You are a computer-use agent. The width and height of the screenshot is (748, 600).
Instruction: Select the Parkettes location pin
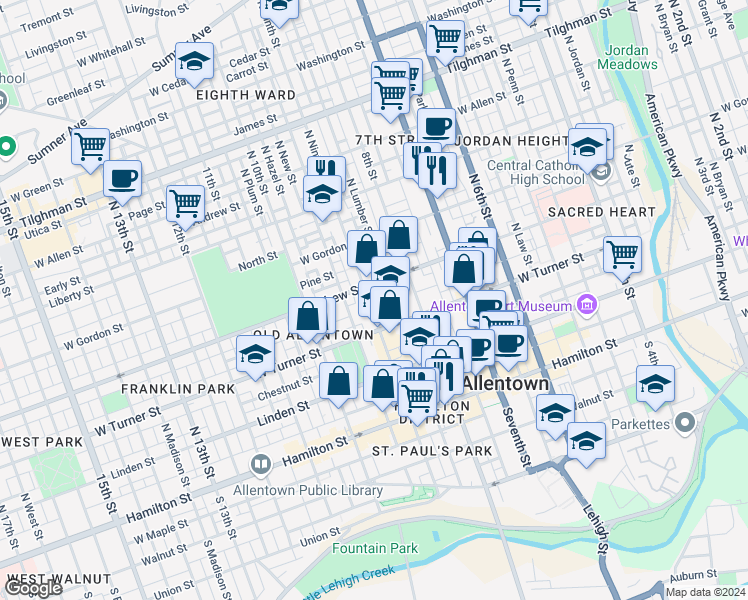click(686, 424)
